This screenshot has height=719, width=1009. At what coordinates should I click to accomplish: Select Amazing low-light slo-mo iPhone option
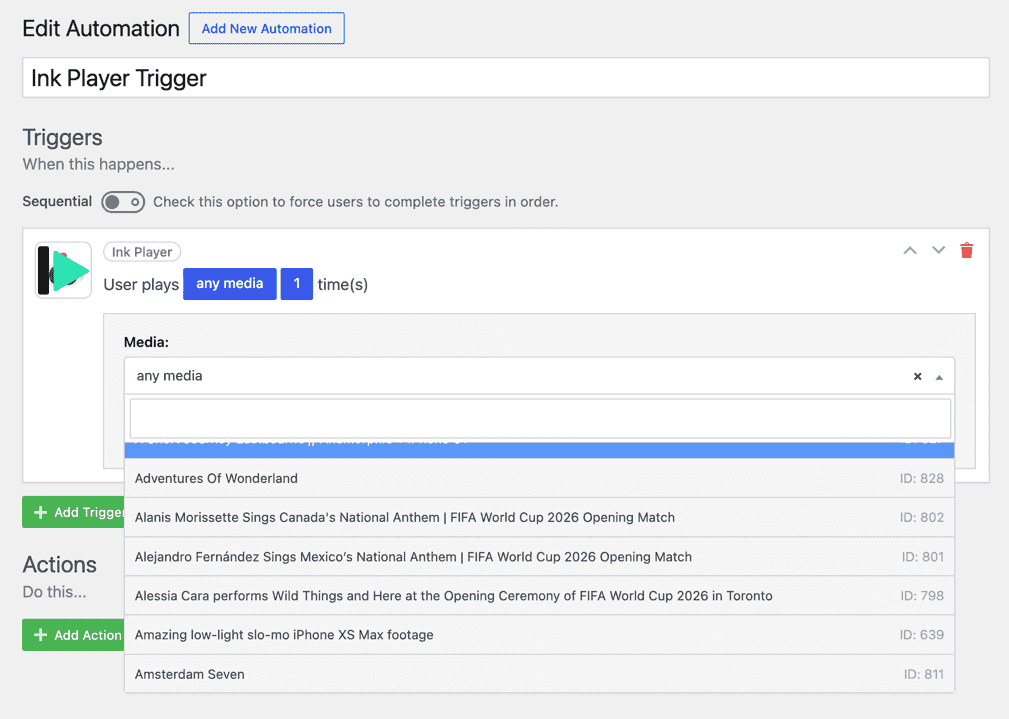tap(539, 635)
